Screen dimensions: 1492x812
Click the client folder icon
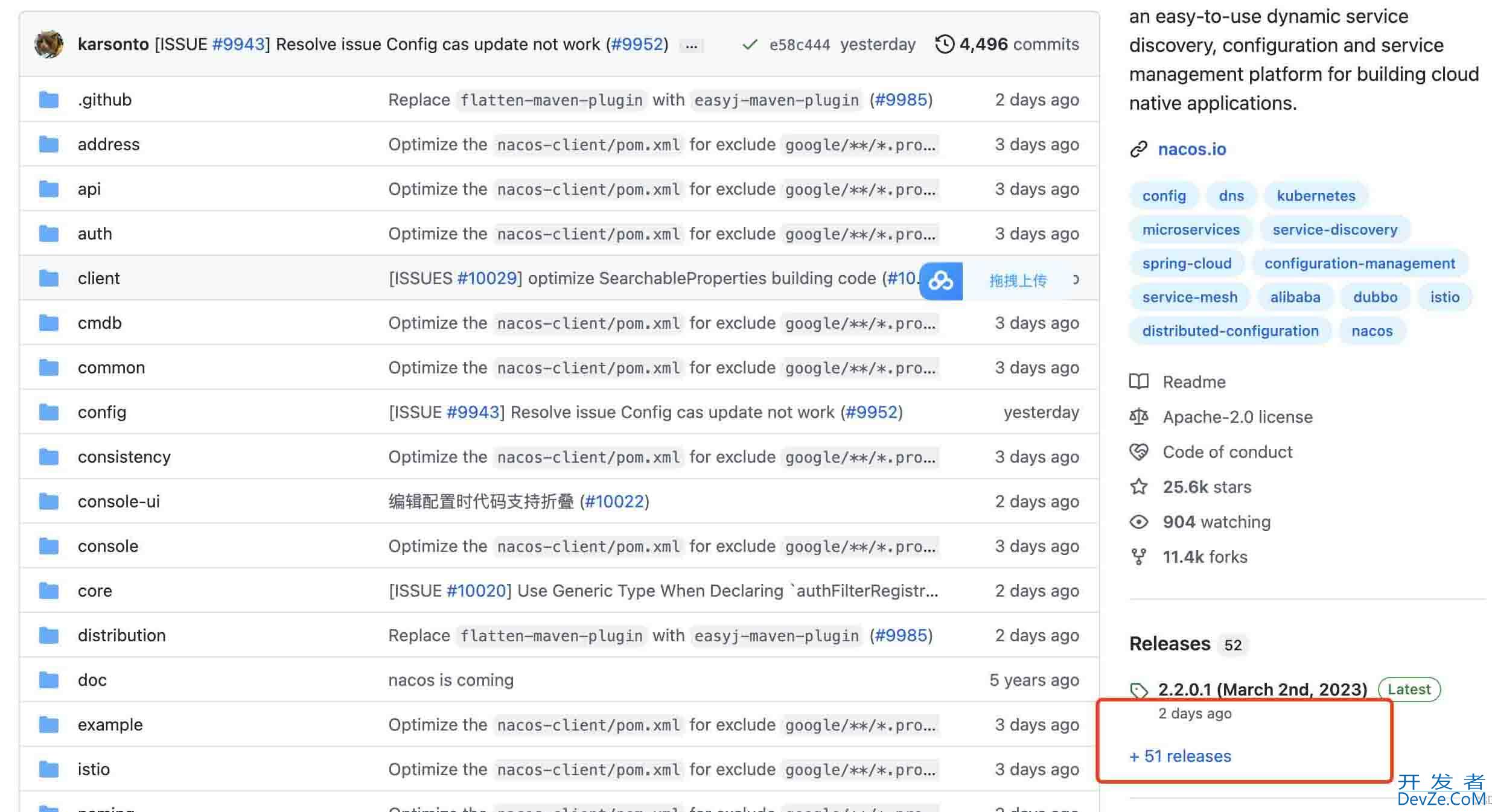coord(49,278)
